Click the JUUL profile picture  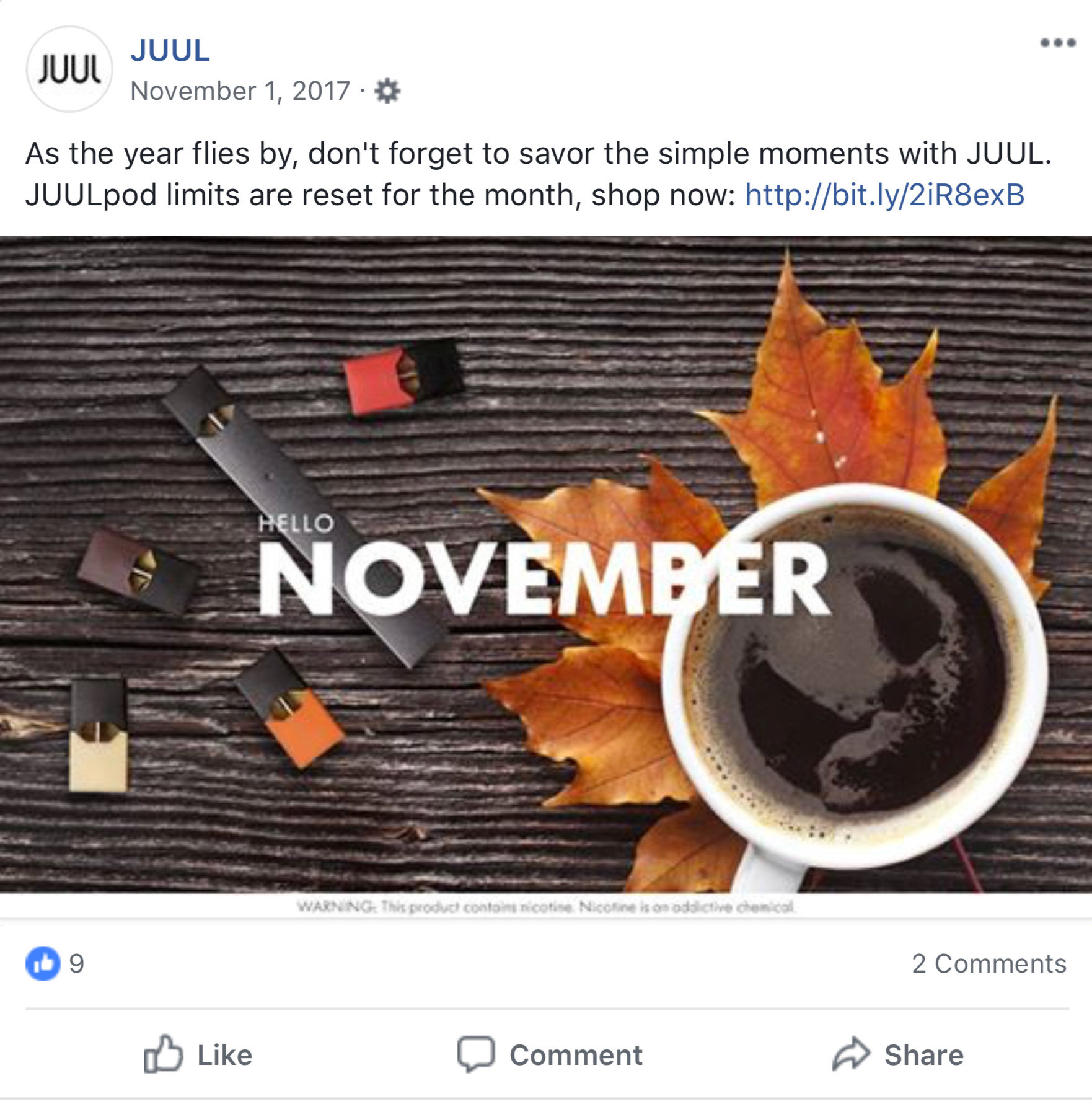(x=69, y=69)
